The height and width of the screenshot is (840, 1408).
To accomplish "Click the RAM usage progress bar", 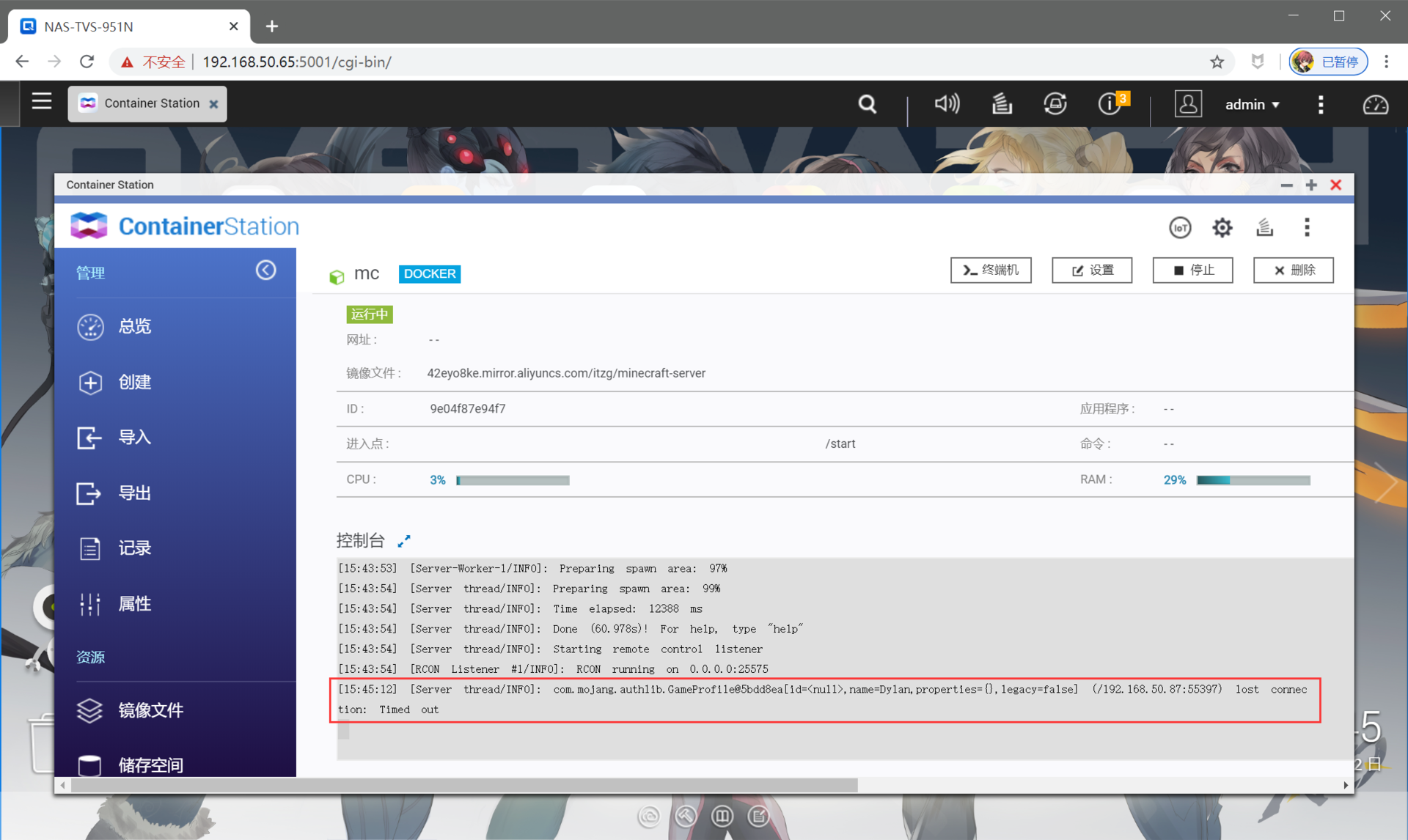I will [x=1253, y=480].
